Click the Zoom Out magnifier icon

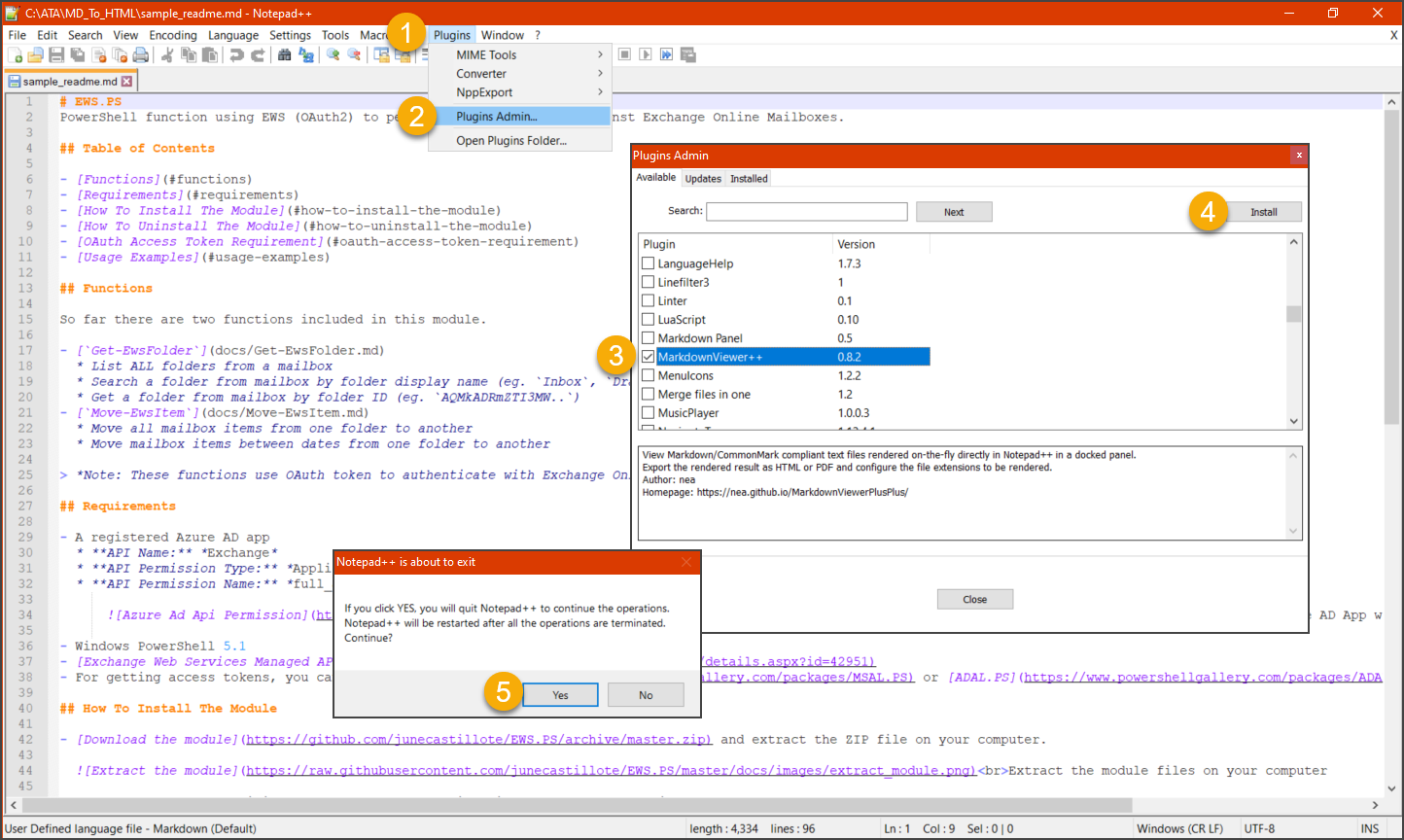pyautogui.click(x=354, y=54)
